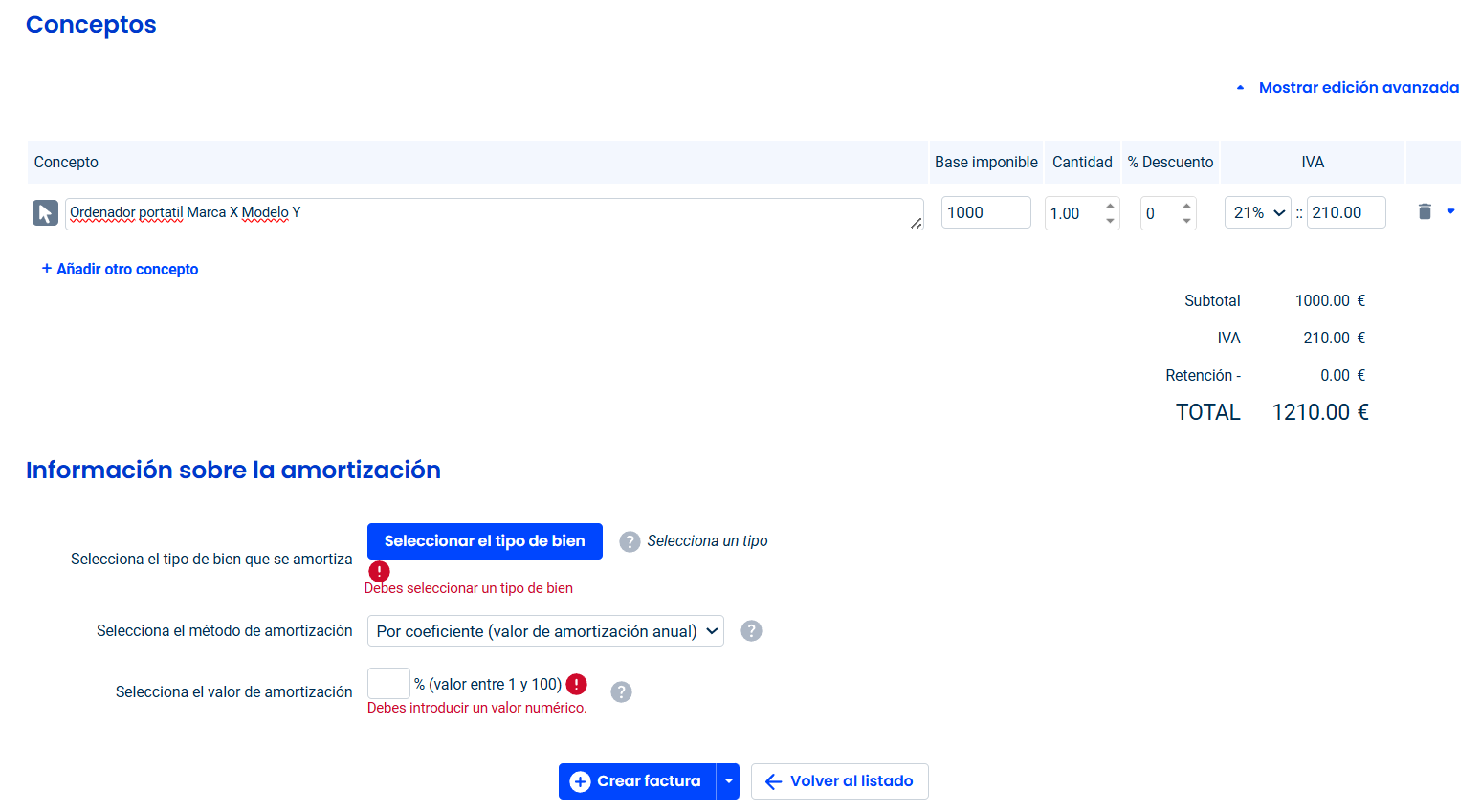This screenshot has width=1481, height=812.
Task: Click the TOTAL amount 1210.00 €
Action: pos(1320,412)
